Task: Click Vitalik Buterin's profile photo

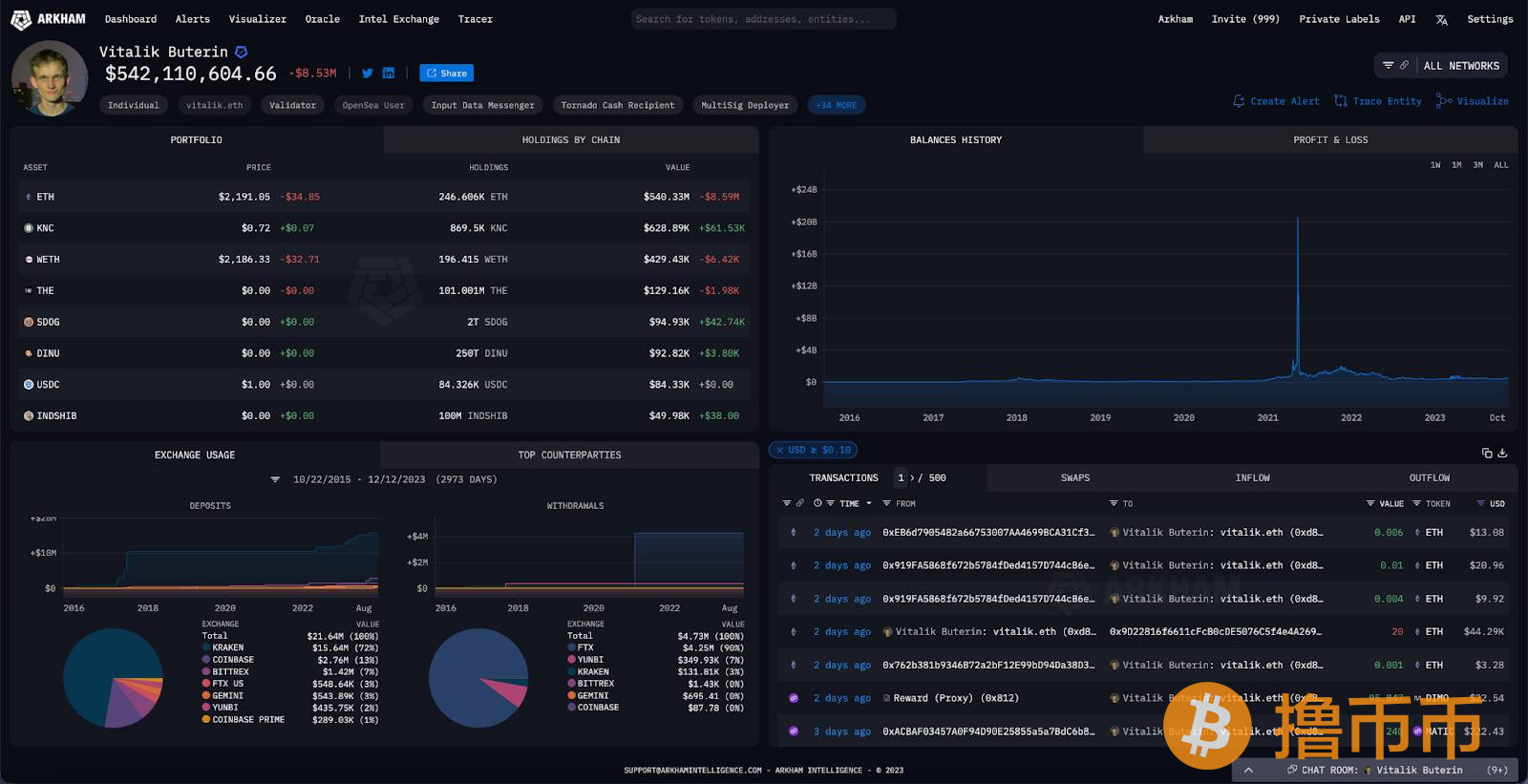Action: (50, 78)
